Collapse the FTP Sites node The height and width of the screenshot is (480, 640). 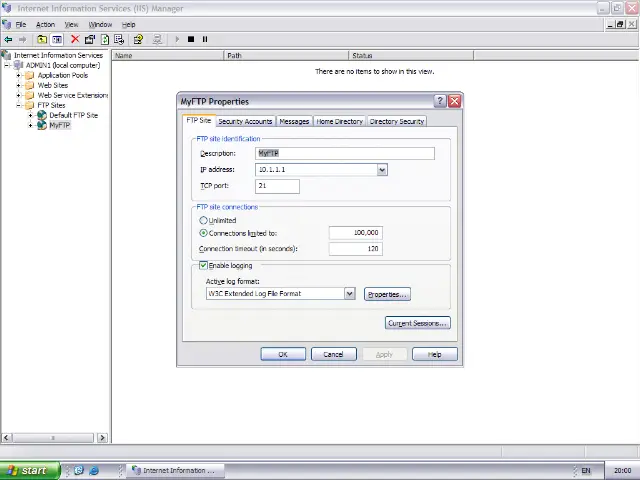pos(18,105)
